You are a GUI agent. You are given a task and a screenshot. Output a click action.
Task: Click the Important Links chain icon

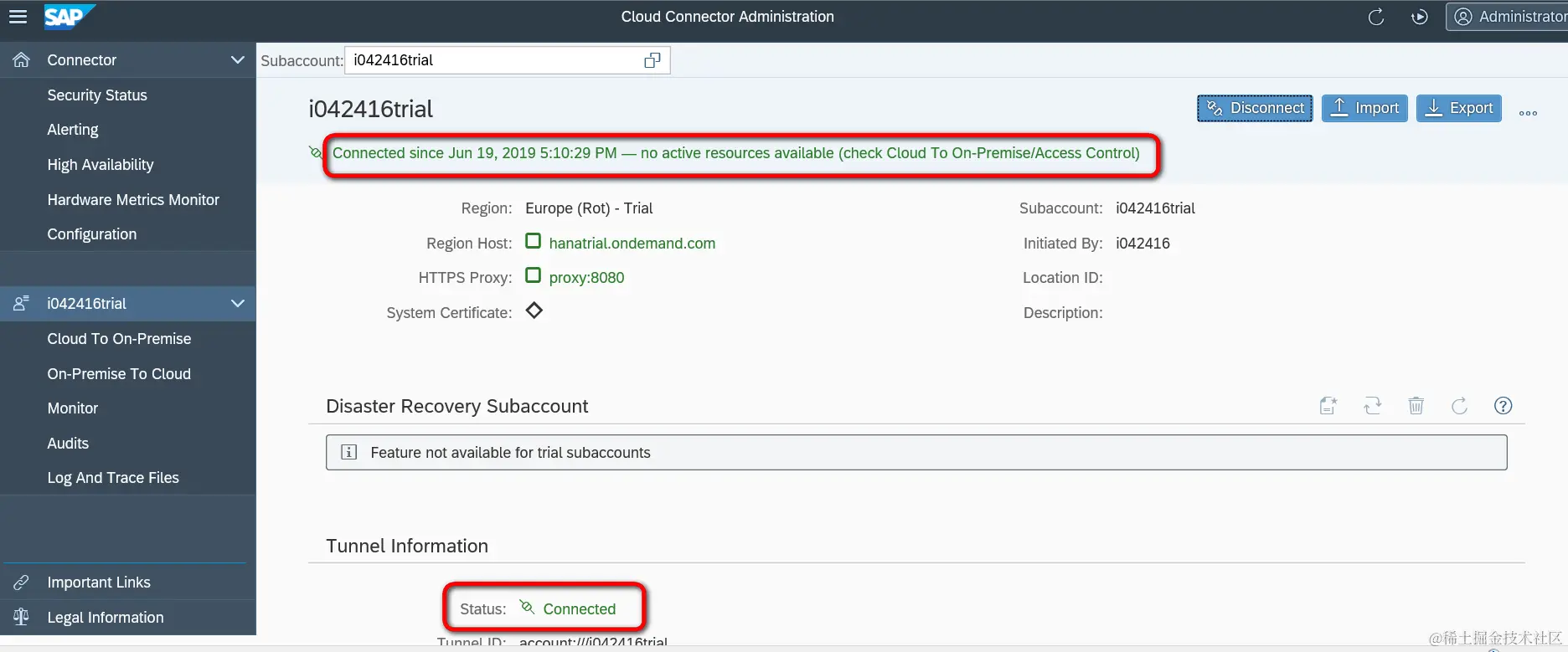click(x=22, y=583)
